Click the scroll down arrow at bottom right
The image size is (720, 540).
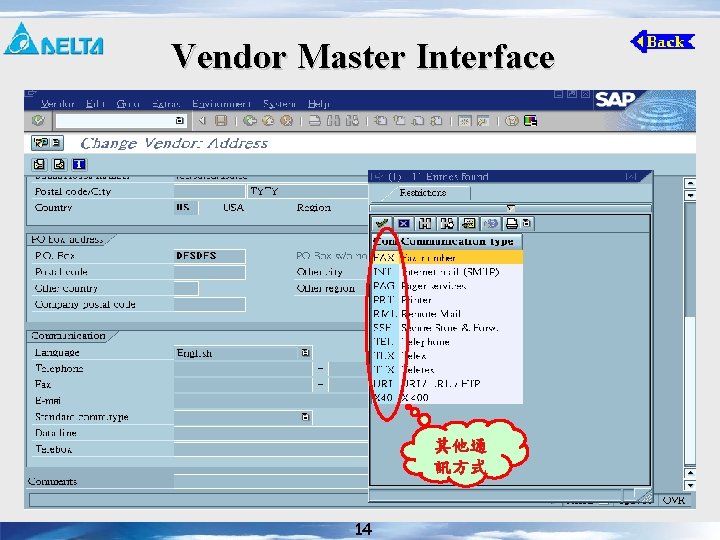tap(690, 485)
